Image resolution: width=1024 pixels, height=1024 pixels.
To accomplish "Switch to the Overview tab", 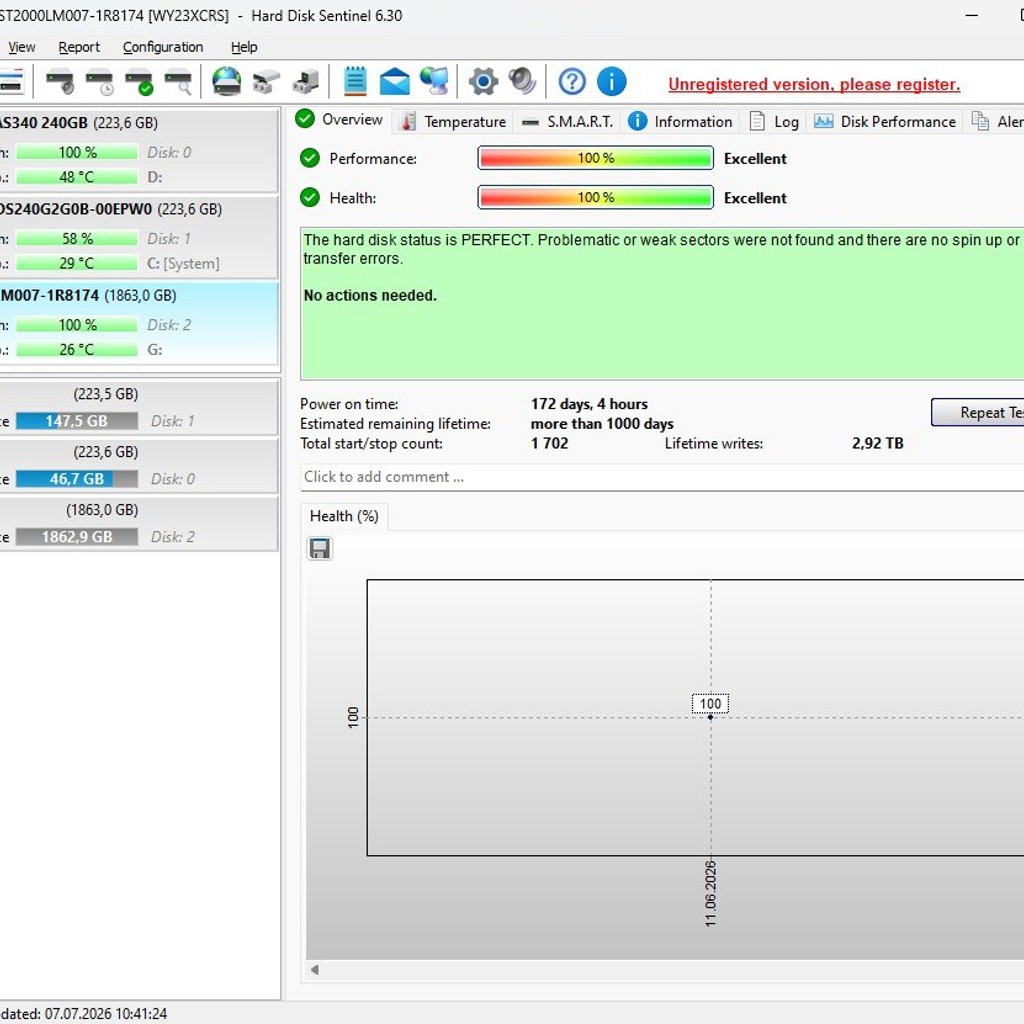I will (340, 120).
